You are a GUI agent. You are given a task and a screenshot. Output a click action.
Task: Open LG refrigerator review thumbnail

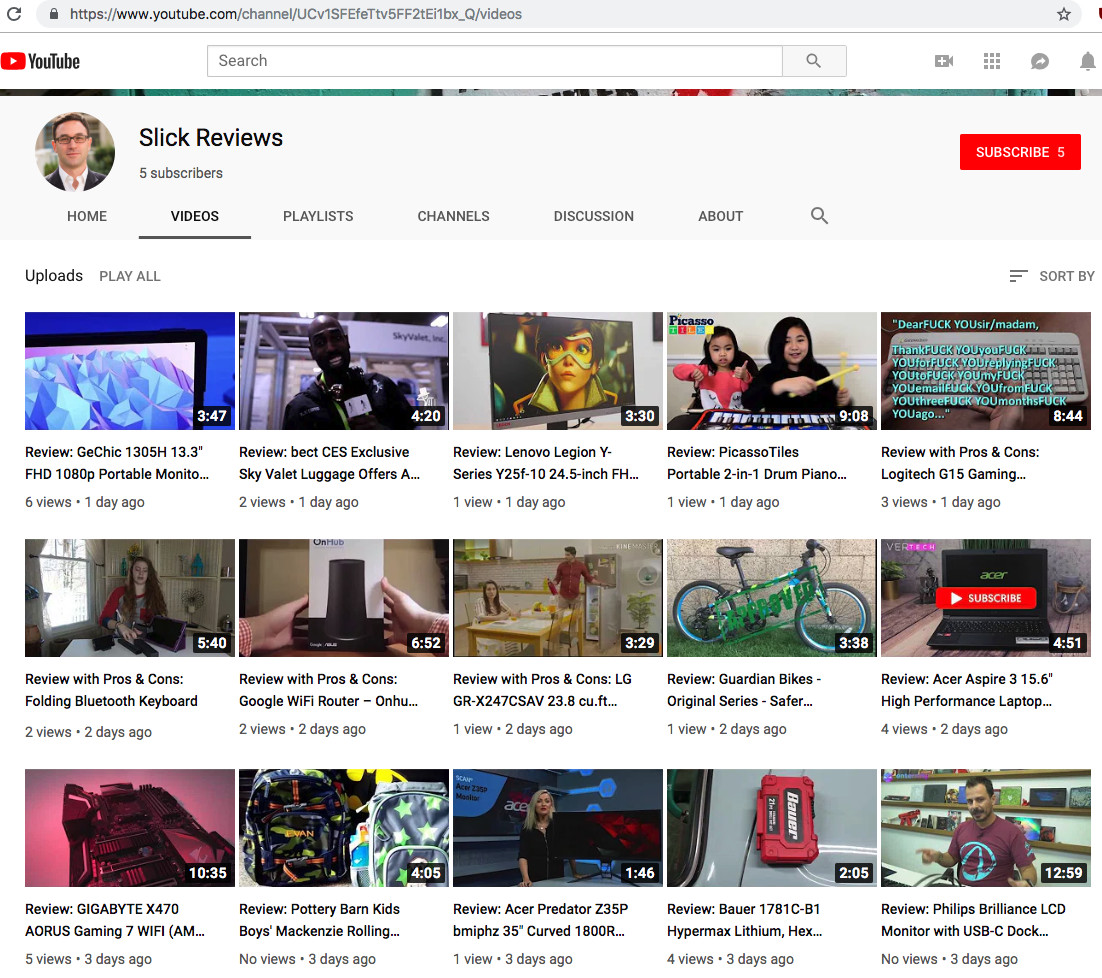pyautogui.click(x=558, y=598)
